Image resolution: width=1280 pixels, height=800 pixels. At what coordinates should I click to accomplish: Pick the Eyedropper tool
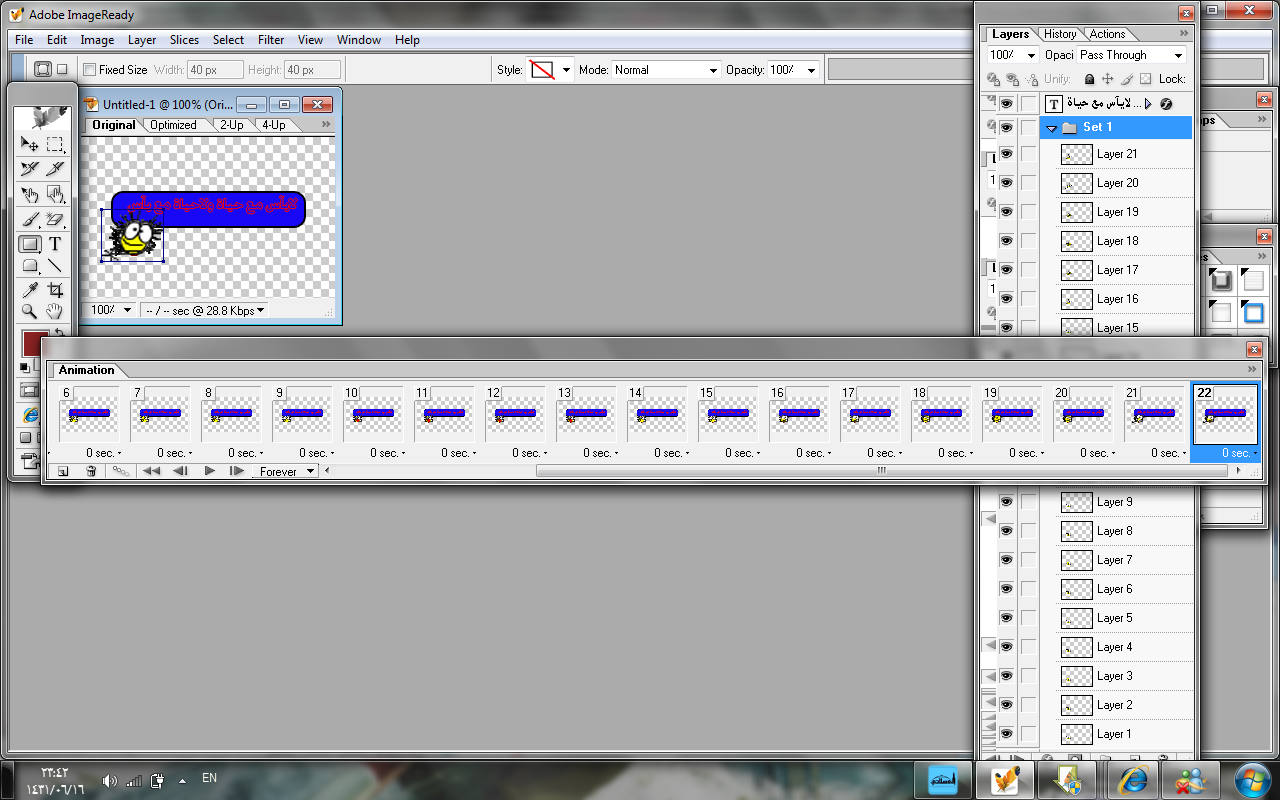(x=30, y=290)
